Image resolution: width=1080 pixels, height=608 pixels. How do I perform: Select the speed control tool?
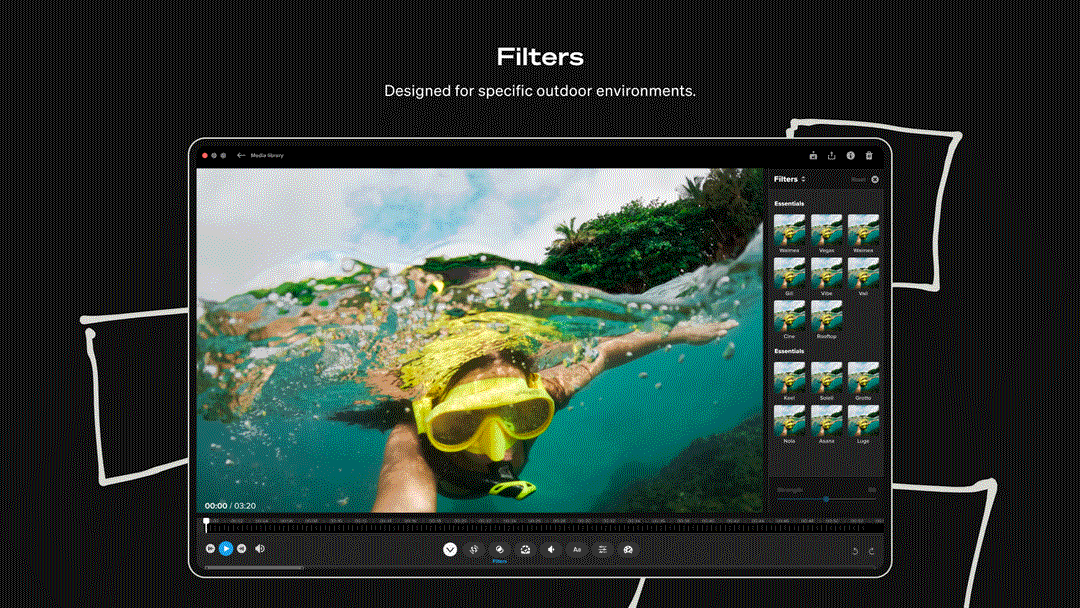pos(627,549)
